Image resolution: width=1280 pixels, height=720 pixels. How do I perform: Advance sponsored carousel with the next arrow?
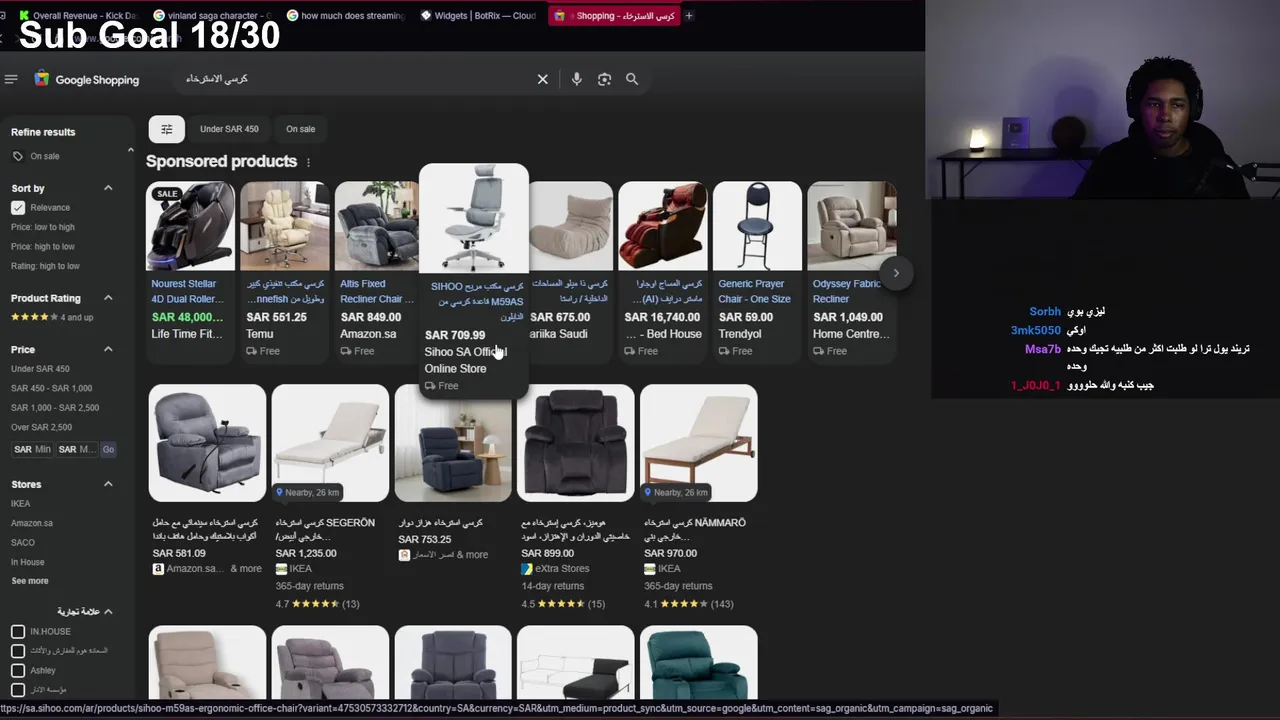896,273
